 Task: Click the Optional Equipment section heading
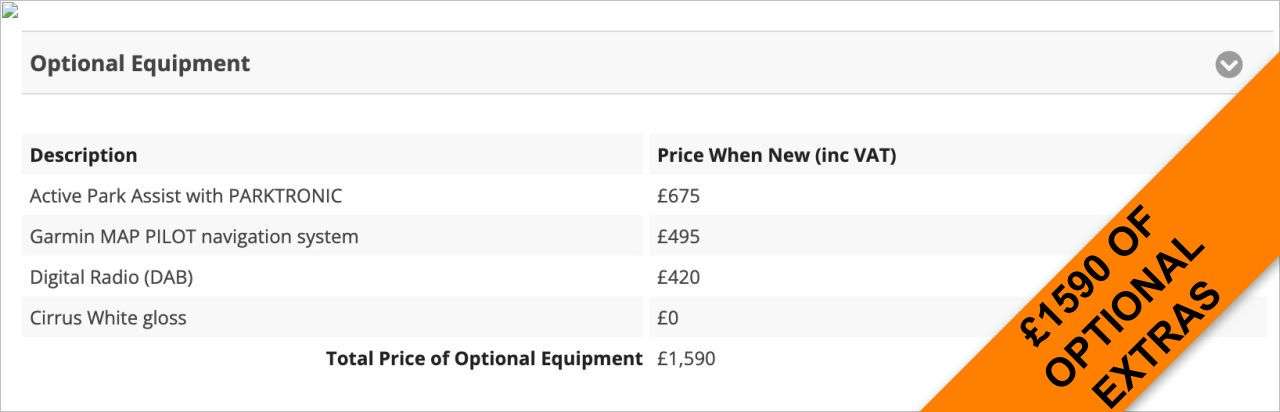(140, 63)
